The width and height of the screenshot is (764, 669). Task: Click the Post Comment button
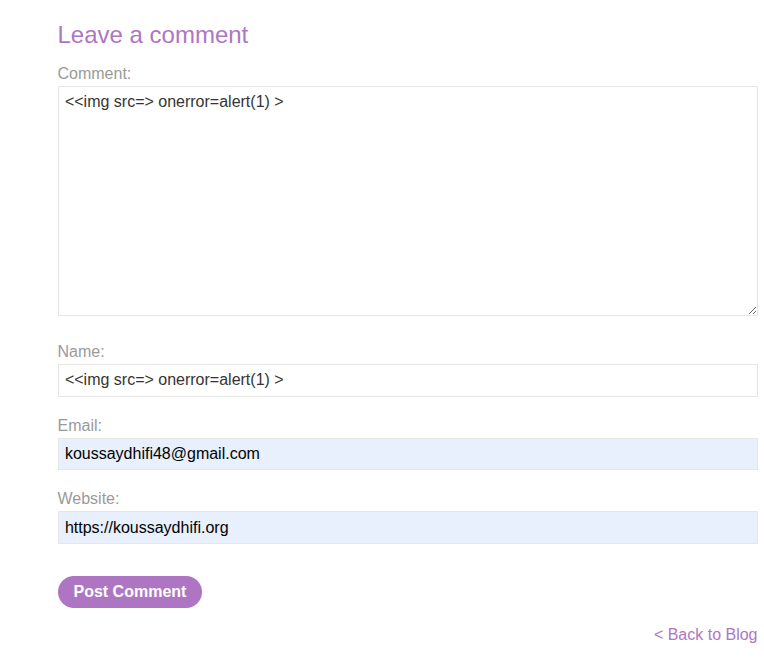tap(130, 592)
